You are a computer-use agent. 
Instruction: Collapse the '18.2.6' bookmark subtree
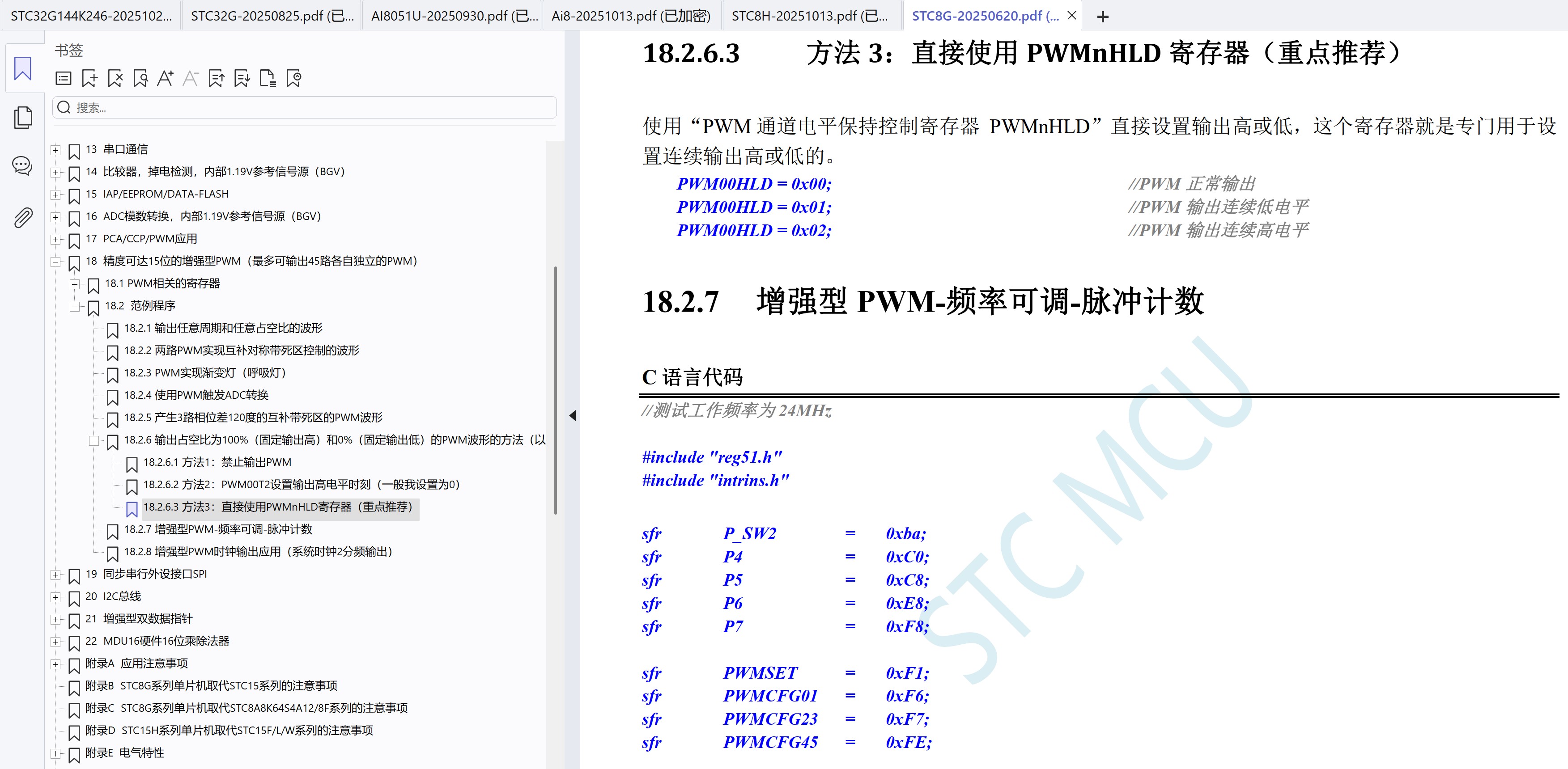94,440
